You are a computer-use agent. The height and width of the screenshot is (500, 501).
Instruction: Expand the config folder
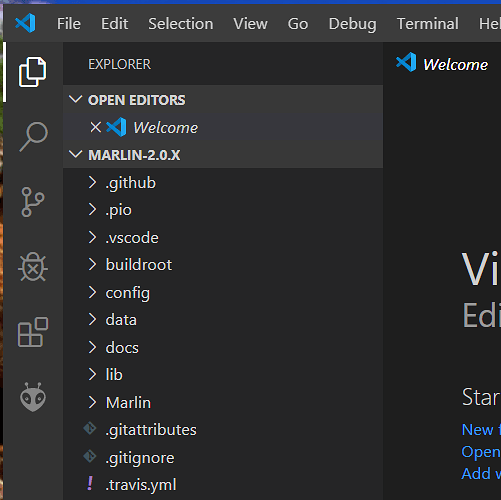[x=92, y=292]
